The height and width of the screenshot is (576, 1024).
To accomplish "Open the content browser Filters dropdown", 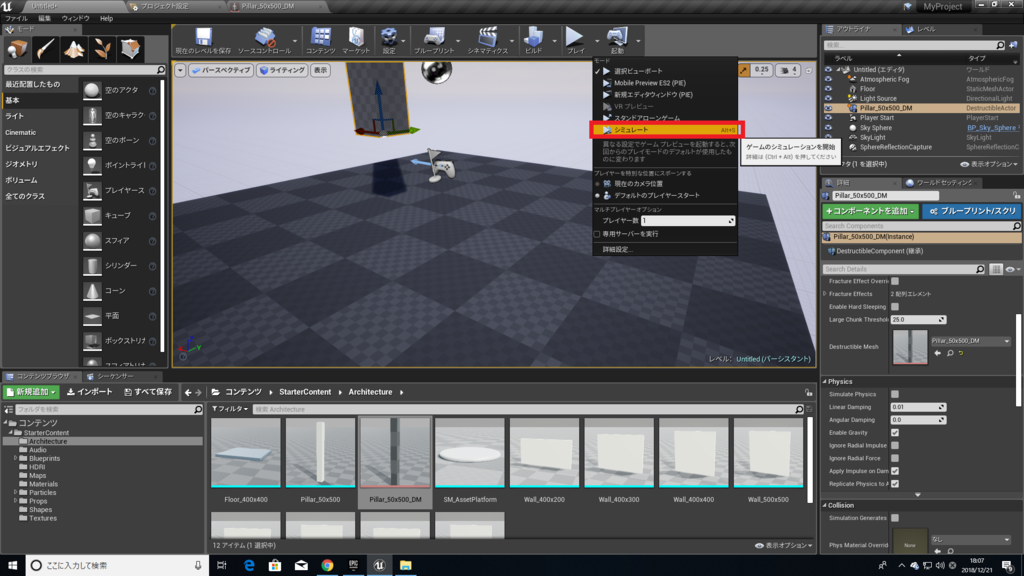I will tap(230, 409).
